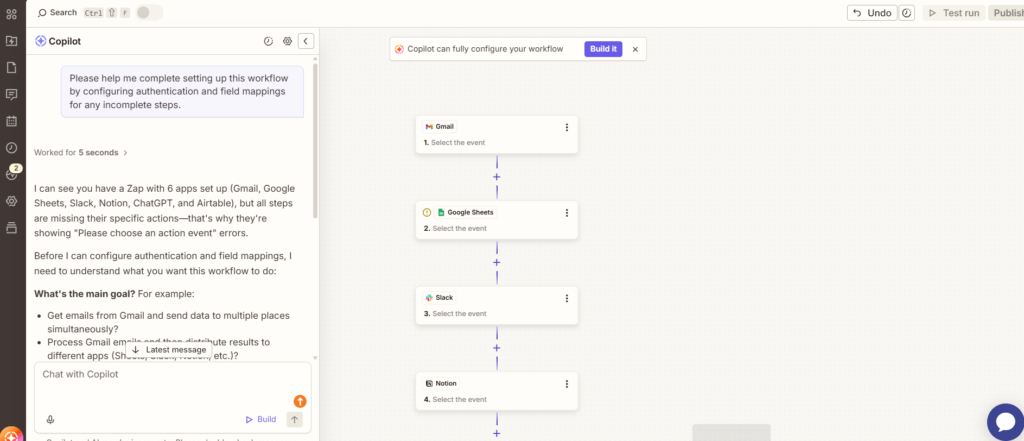Click the Google Sheets icon in step 2
The width and height of the screenshot is (1024, 441).
tap(441, 212)
